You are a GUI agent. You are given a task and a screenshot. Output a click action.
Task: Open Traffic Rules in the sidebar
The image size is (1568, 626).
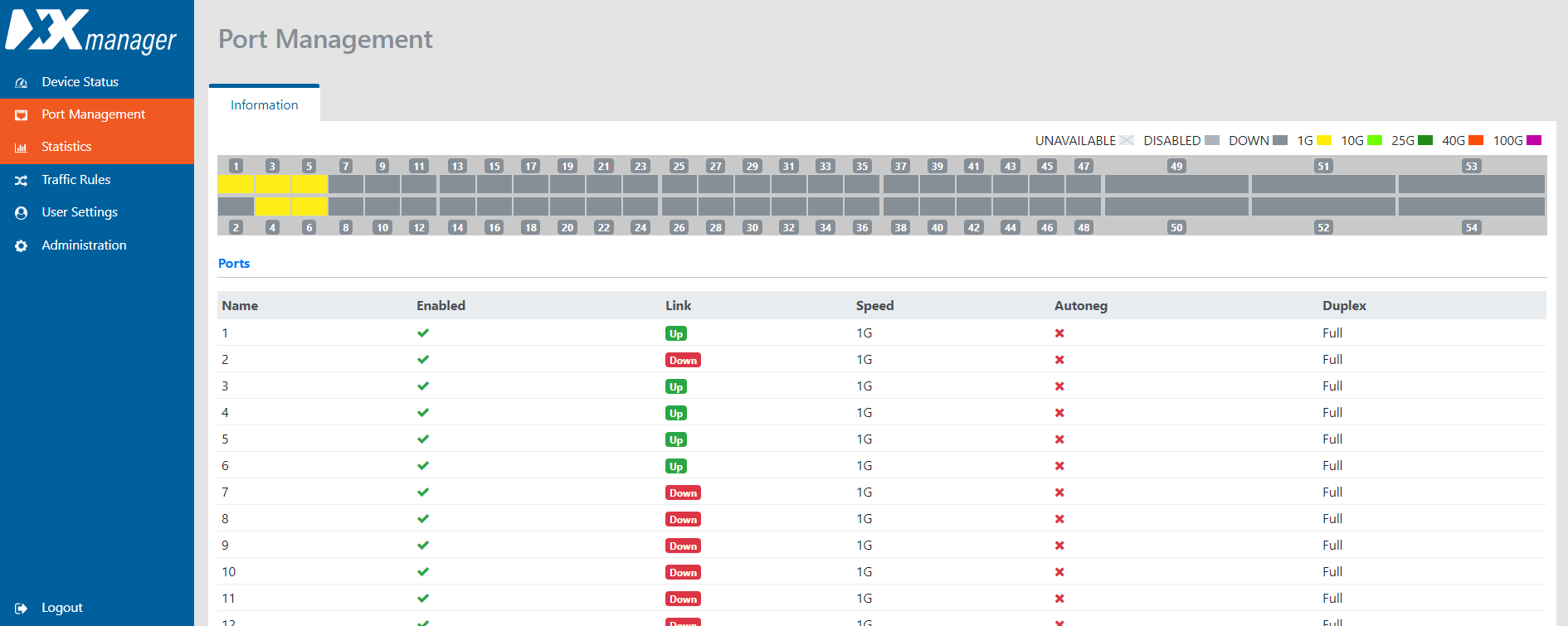(x=75, y=180)
